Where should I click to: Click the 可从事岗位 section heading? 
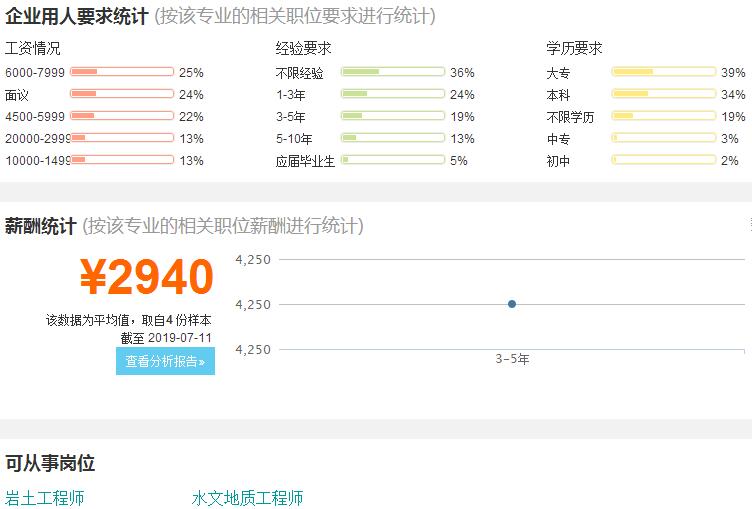pyautogui.click(x=50, y=463)
